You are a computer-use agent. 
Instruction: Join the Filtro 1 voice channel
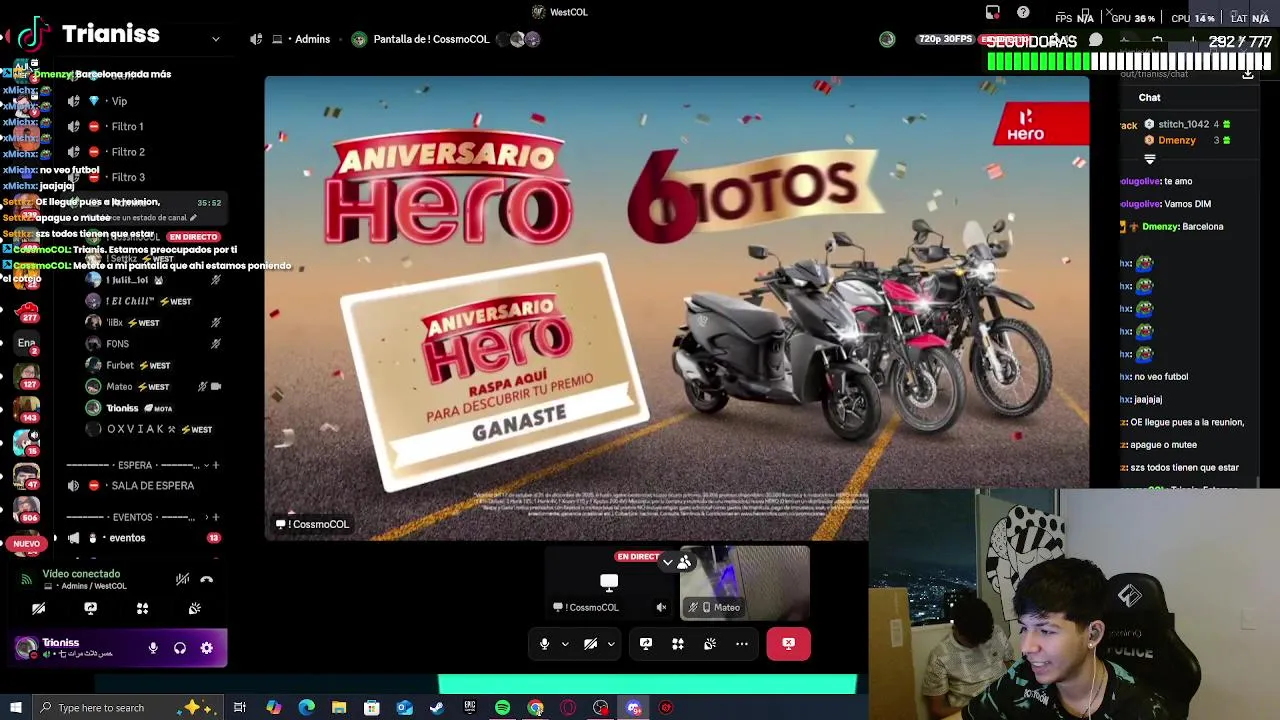[128, 126]
